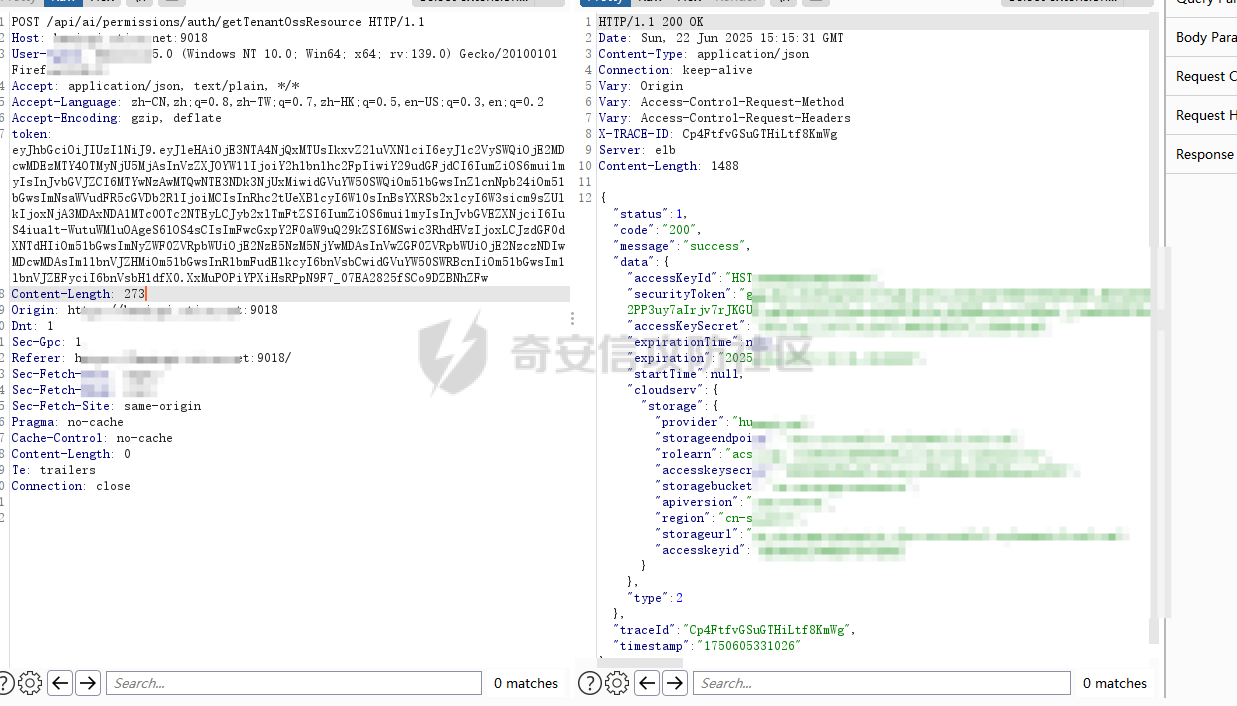1237x706 pixels.
Task: Click the Connection: close request line
Action: (71, 486)
